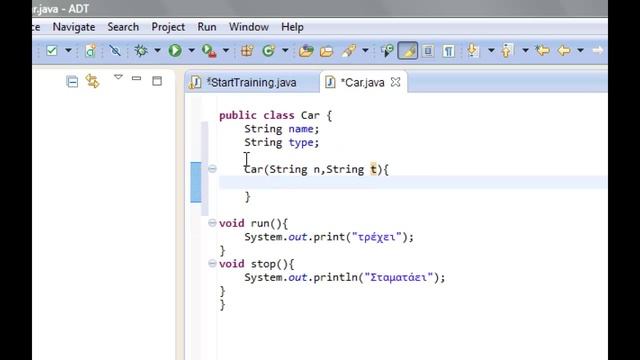640x360 pixels.
Task: Maximize the left panel view
Action: 157,81
